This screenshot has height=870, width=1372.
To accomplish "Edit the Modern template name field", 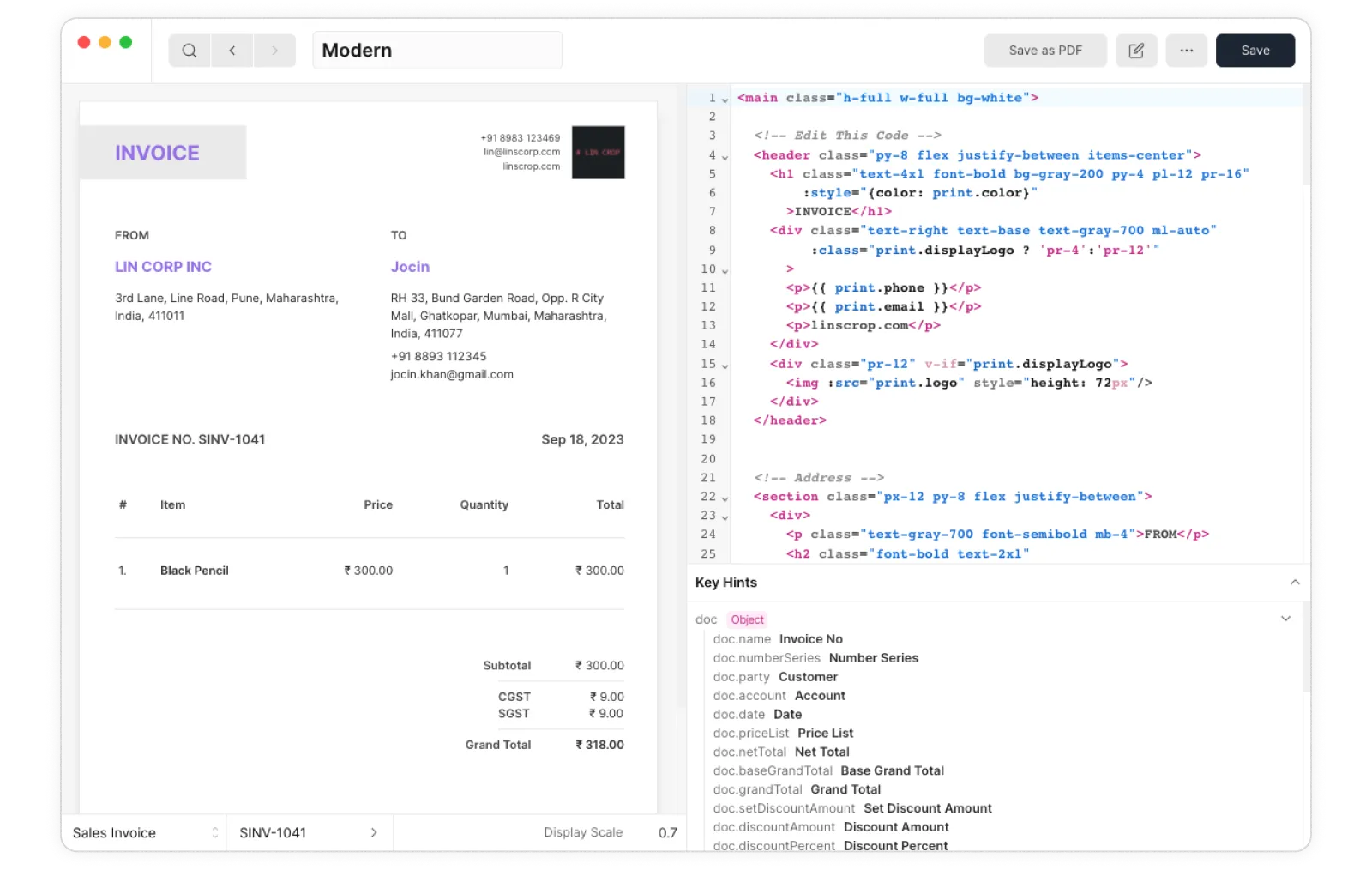I will (x=436, y=51).
